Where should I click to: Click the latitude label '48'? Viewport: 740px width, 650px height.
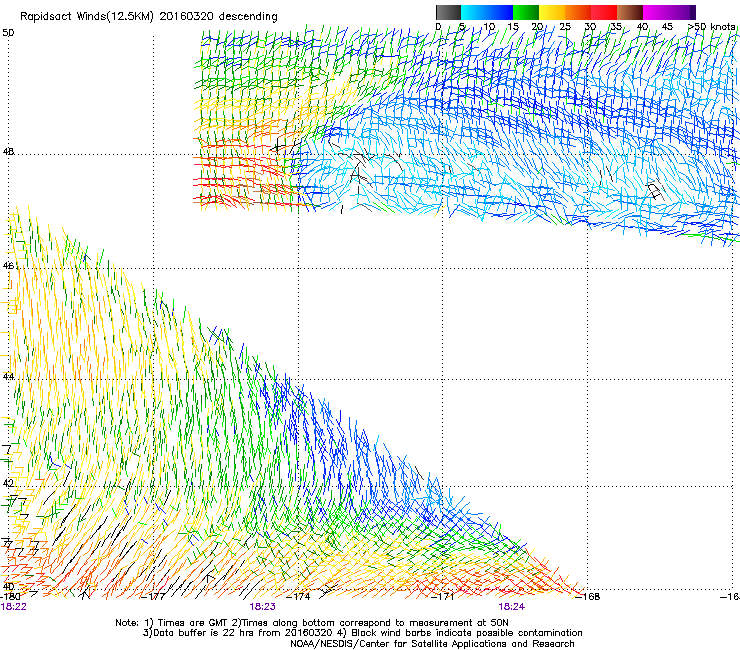pyautogui.click(x=8, y=152)
